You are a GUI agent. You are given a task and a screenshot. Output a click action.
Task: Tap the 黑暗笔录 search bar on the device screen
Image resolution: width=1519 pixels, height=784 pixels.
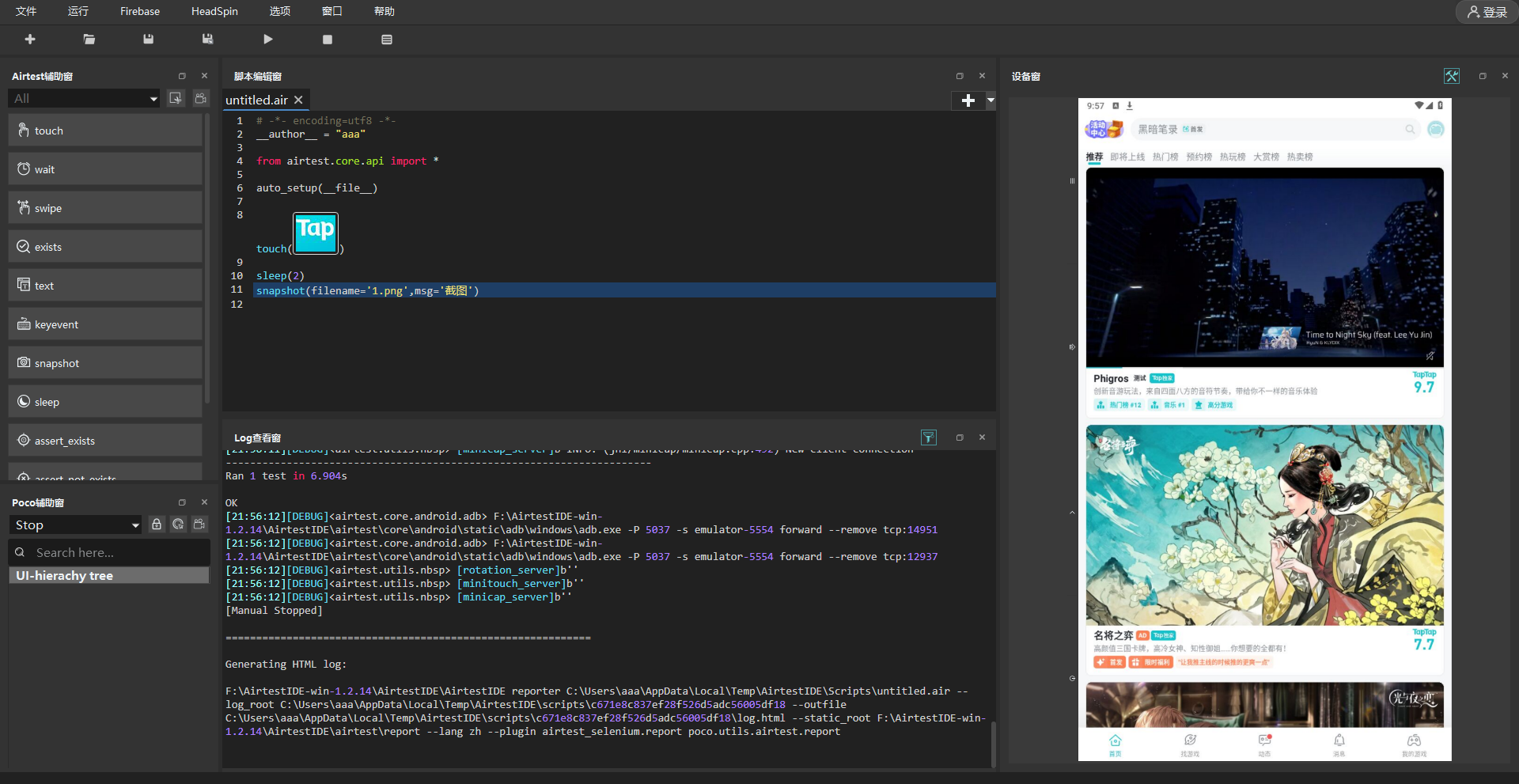coord(1275,129)
